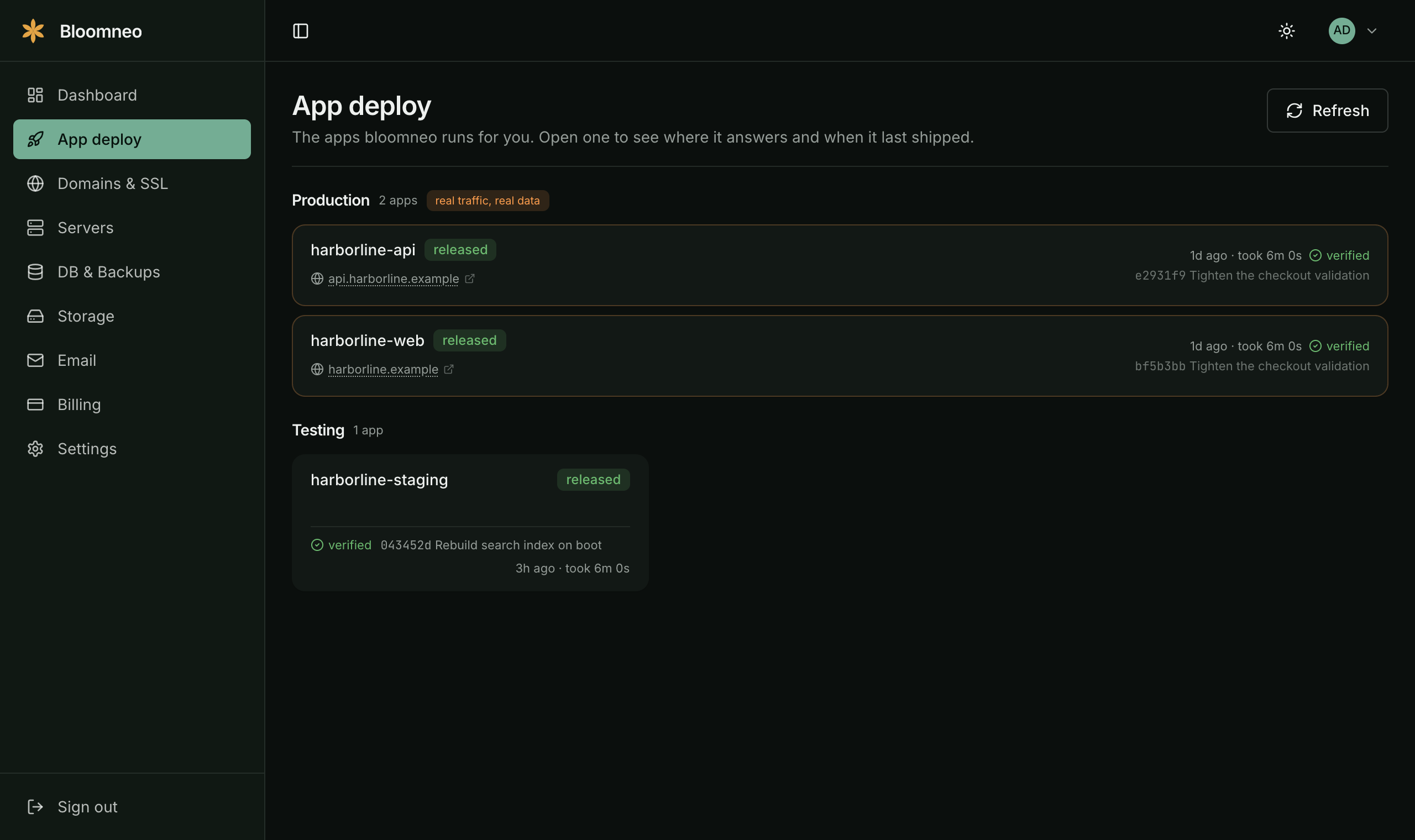Click external link icon next to api.harborline.example
This screenshot has width=1415, height=840.
click(x=470, y=279)
